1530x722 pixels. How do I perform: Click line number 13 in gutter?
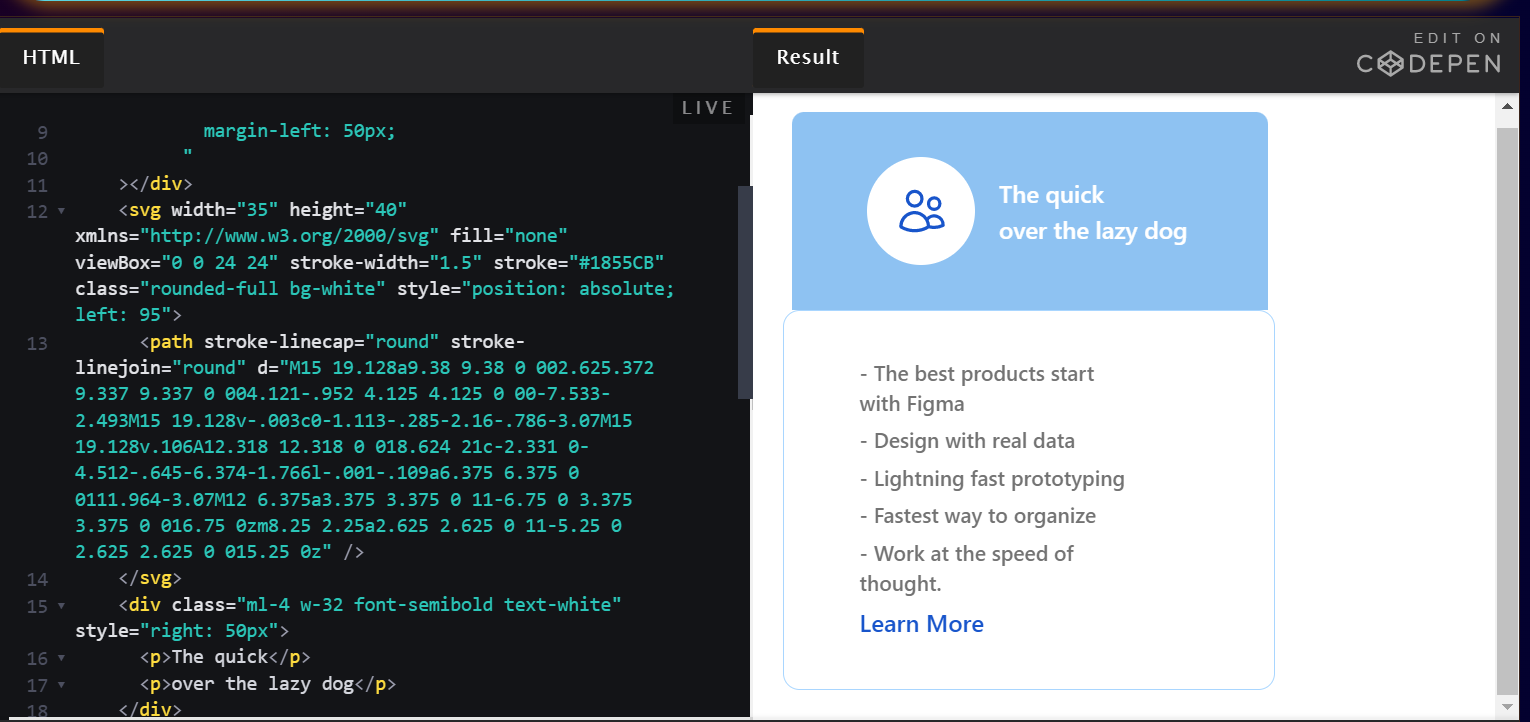coord(37,343)
